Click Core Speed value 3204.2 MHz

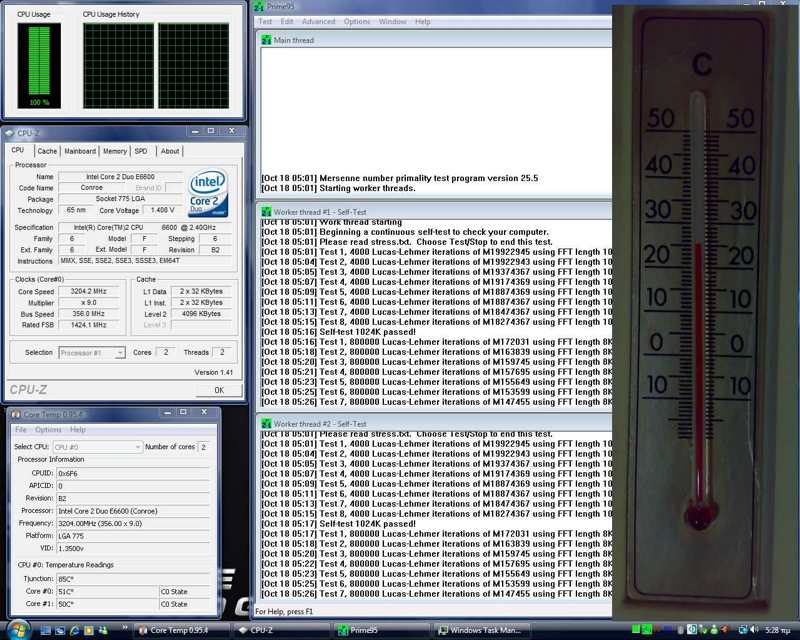click(x=89, y=291)
